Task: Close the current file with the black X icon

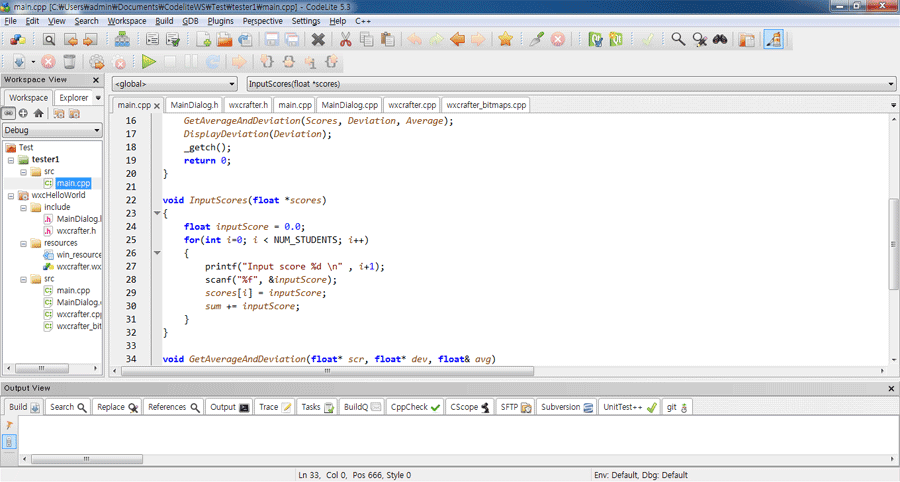Action: coord(318,39)
